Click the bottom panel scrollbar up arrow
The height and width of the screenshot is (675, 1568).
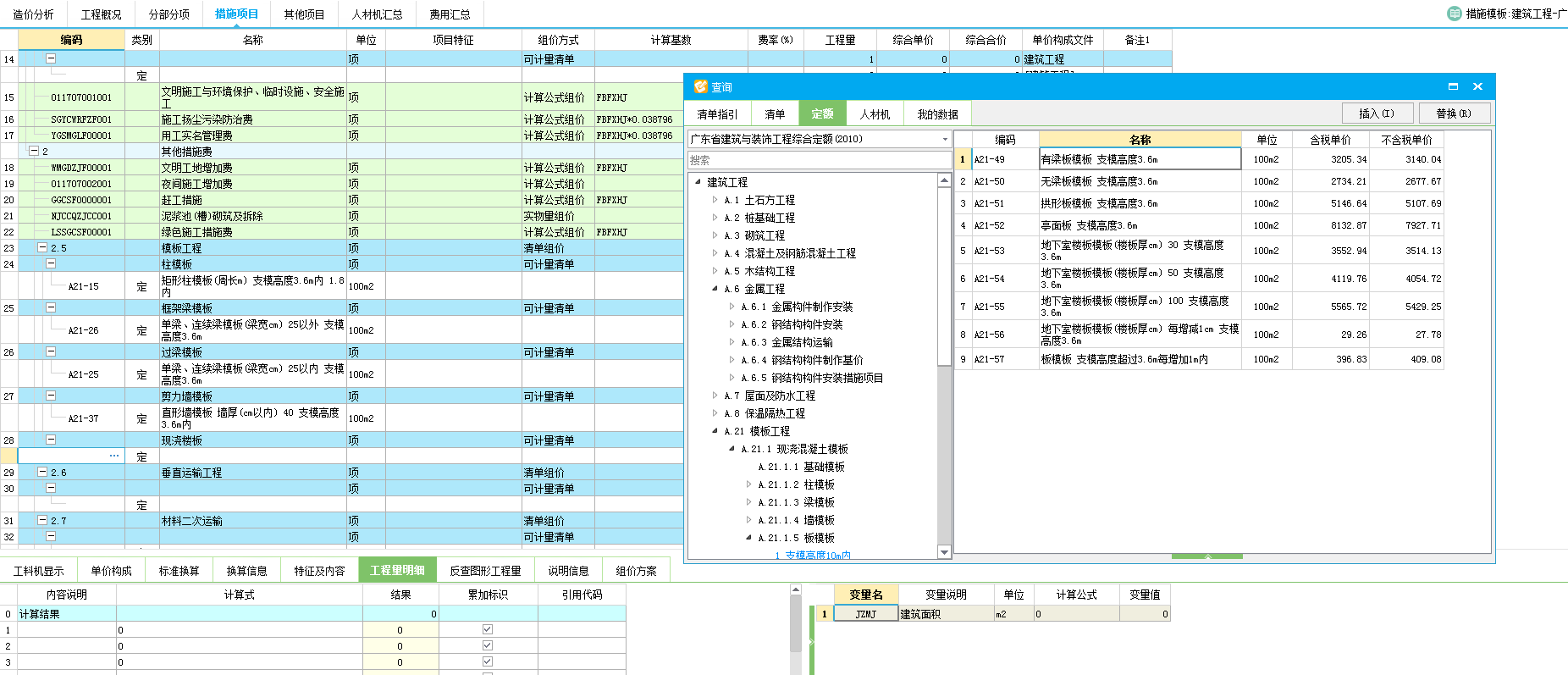[795, 589]
